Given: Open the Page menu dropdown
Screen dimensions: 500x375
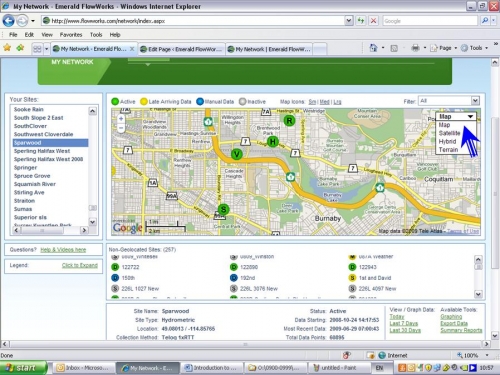Looking at the screenshot, I should (443, 48).
